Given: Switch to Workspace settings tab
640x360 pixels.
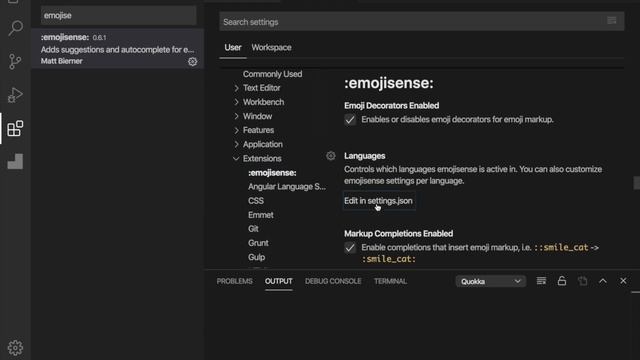Looking at the screenshot, I should [271, 47].
